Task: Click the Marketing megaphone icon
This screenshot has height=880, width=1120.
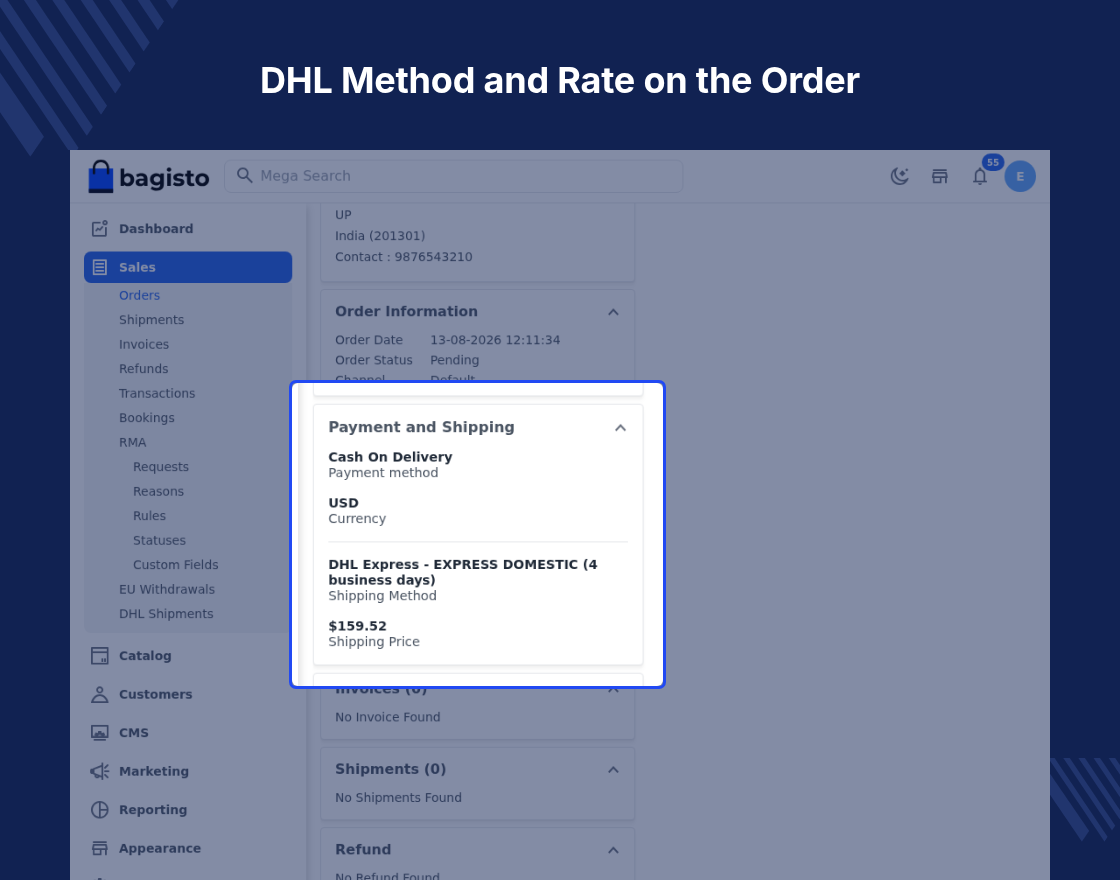Action: (99, 771)
